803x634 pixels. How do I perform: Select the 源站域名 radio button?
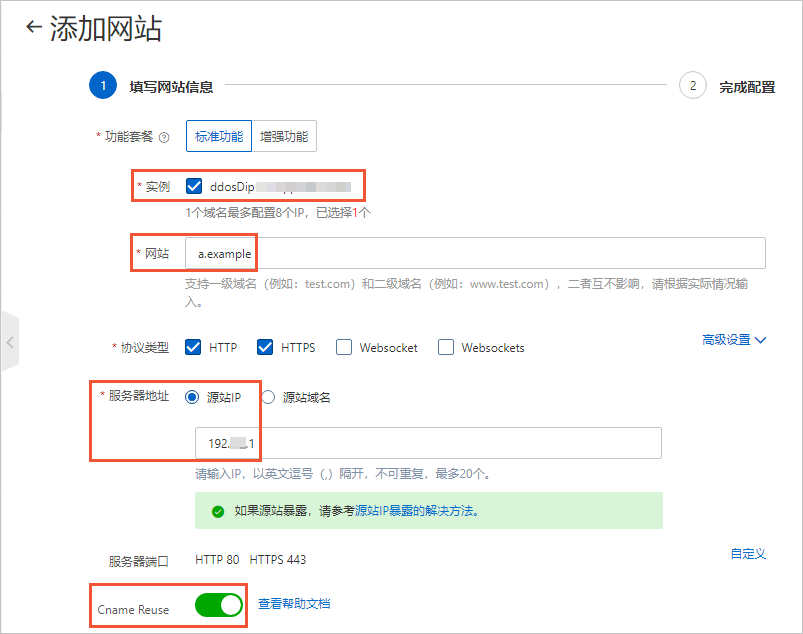267,394
